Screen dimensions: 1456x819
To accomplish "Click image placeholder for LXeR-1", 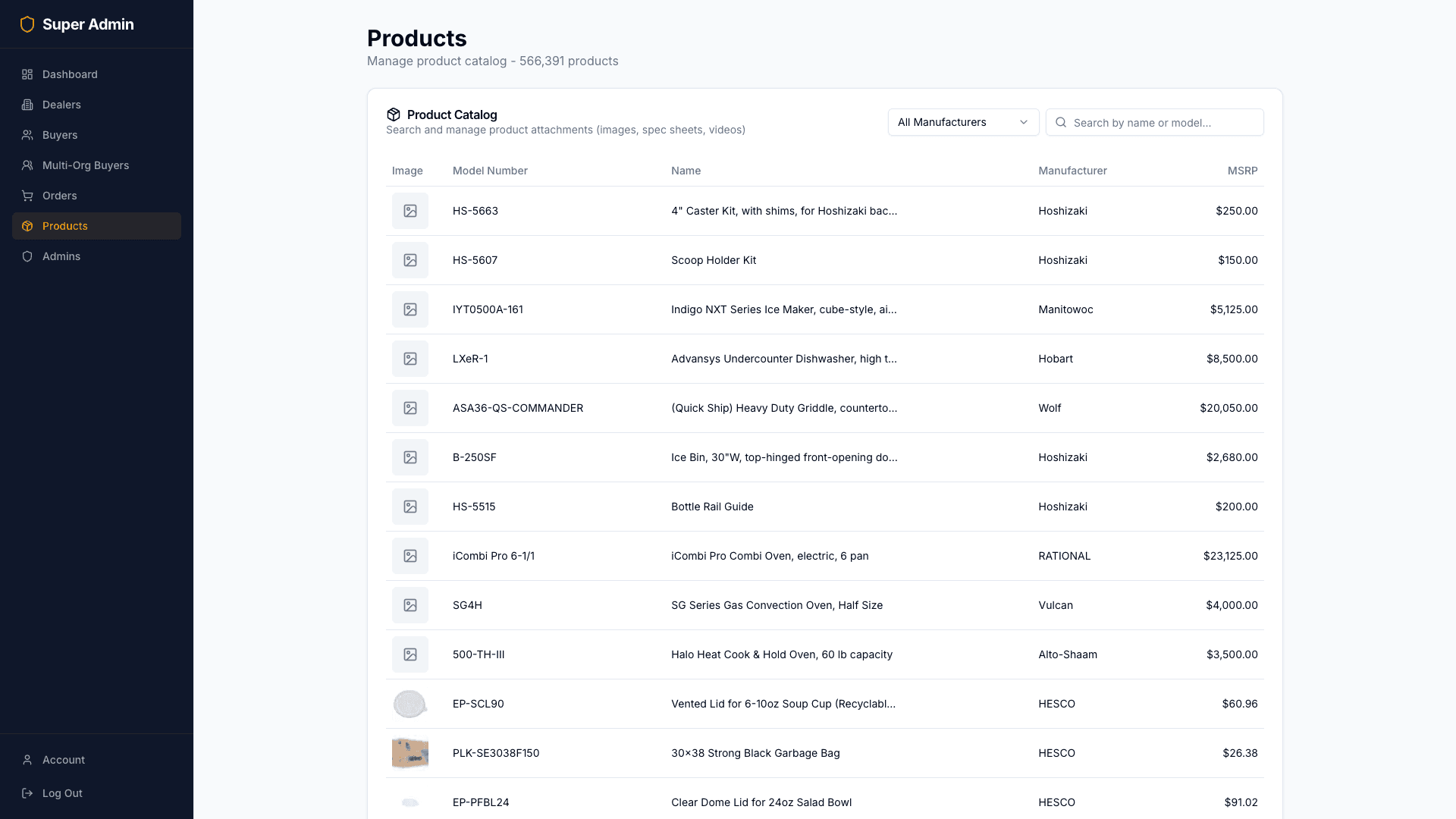I will tap(410, 359).
